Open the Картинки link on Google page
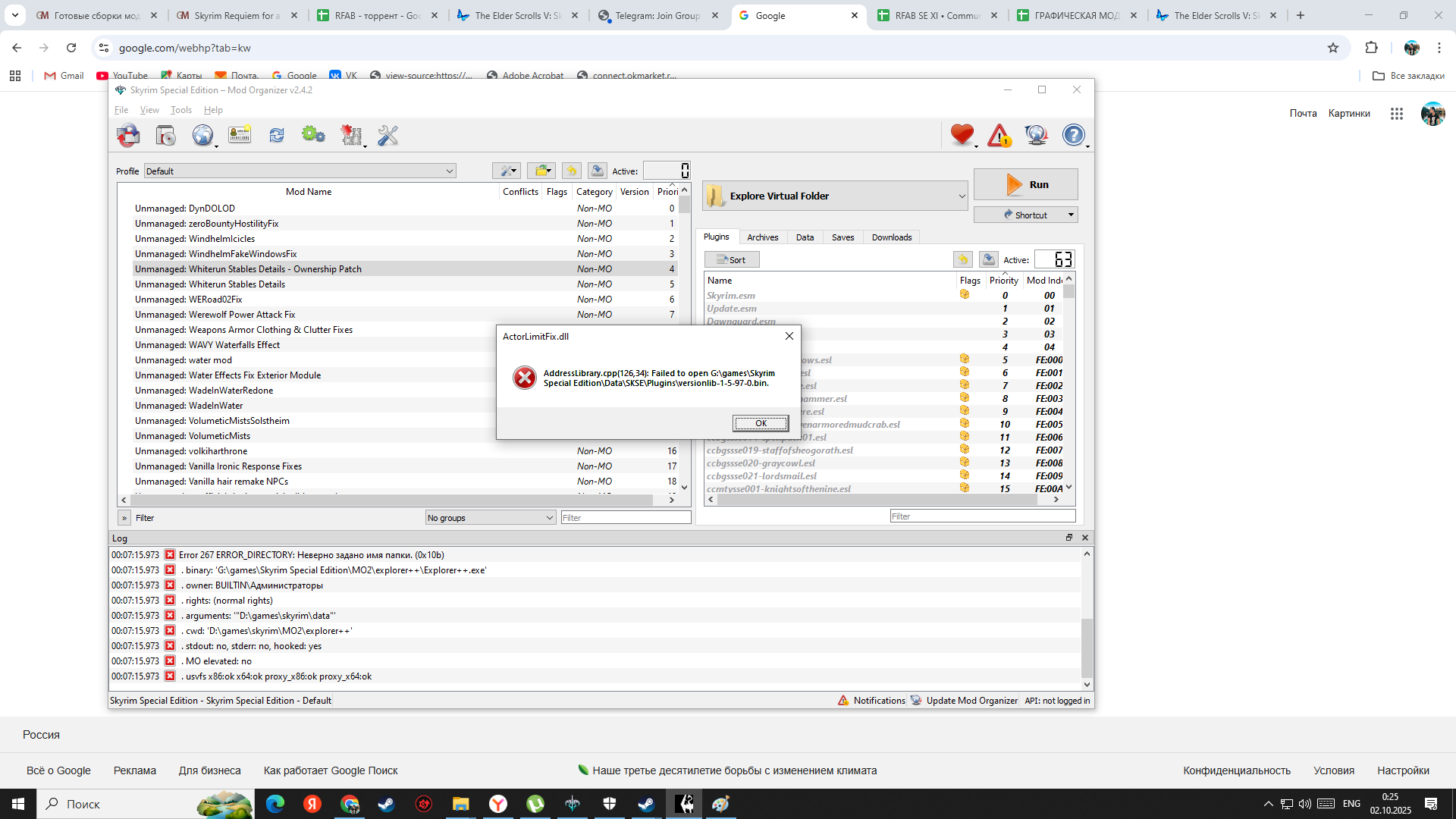 (1349, 114)
